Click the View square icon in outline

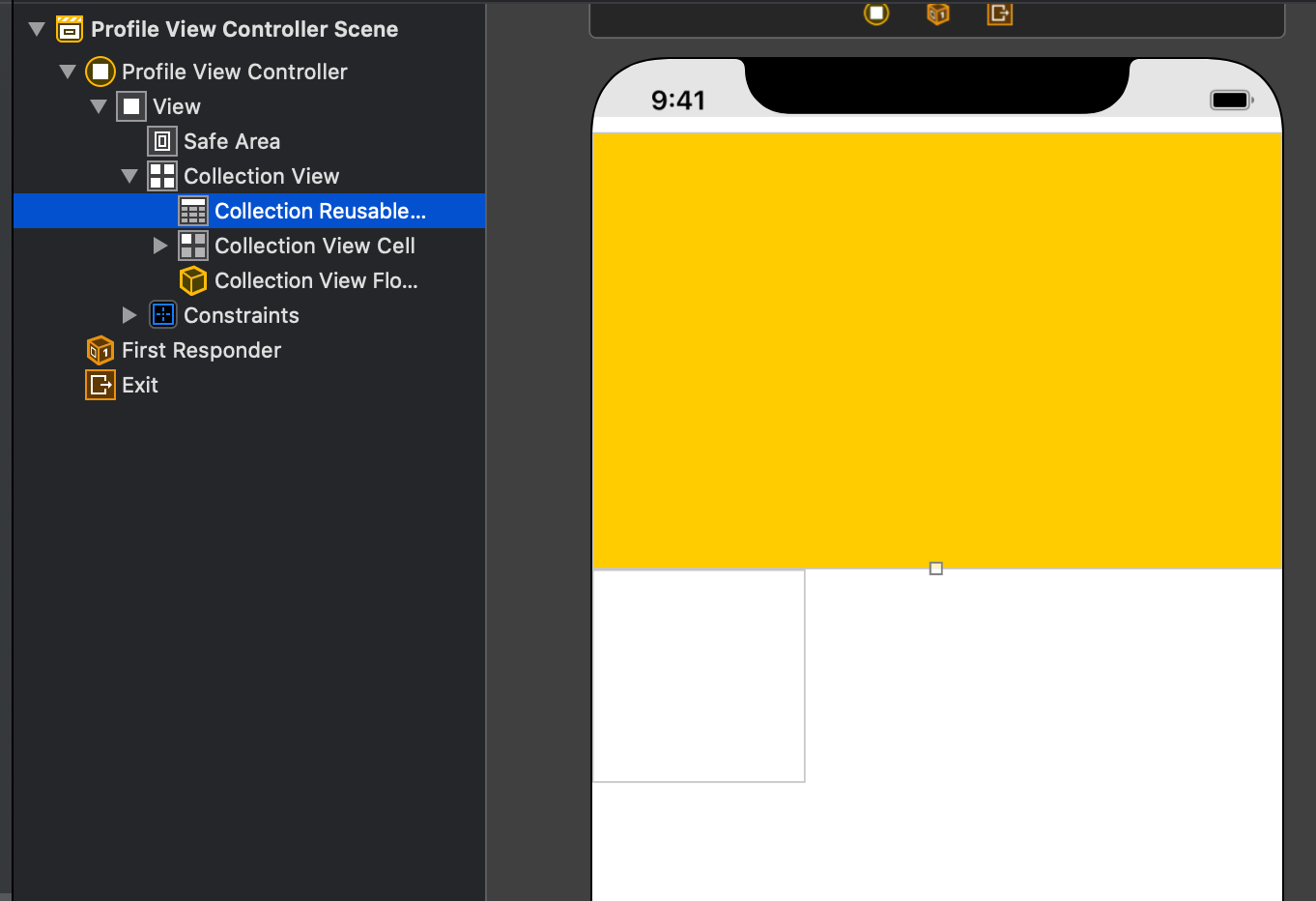click(131, 106)
